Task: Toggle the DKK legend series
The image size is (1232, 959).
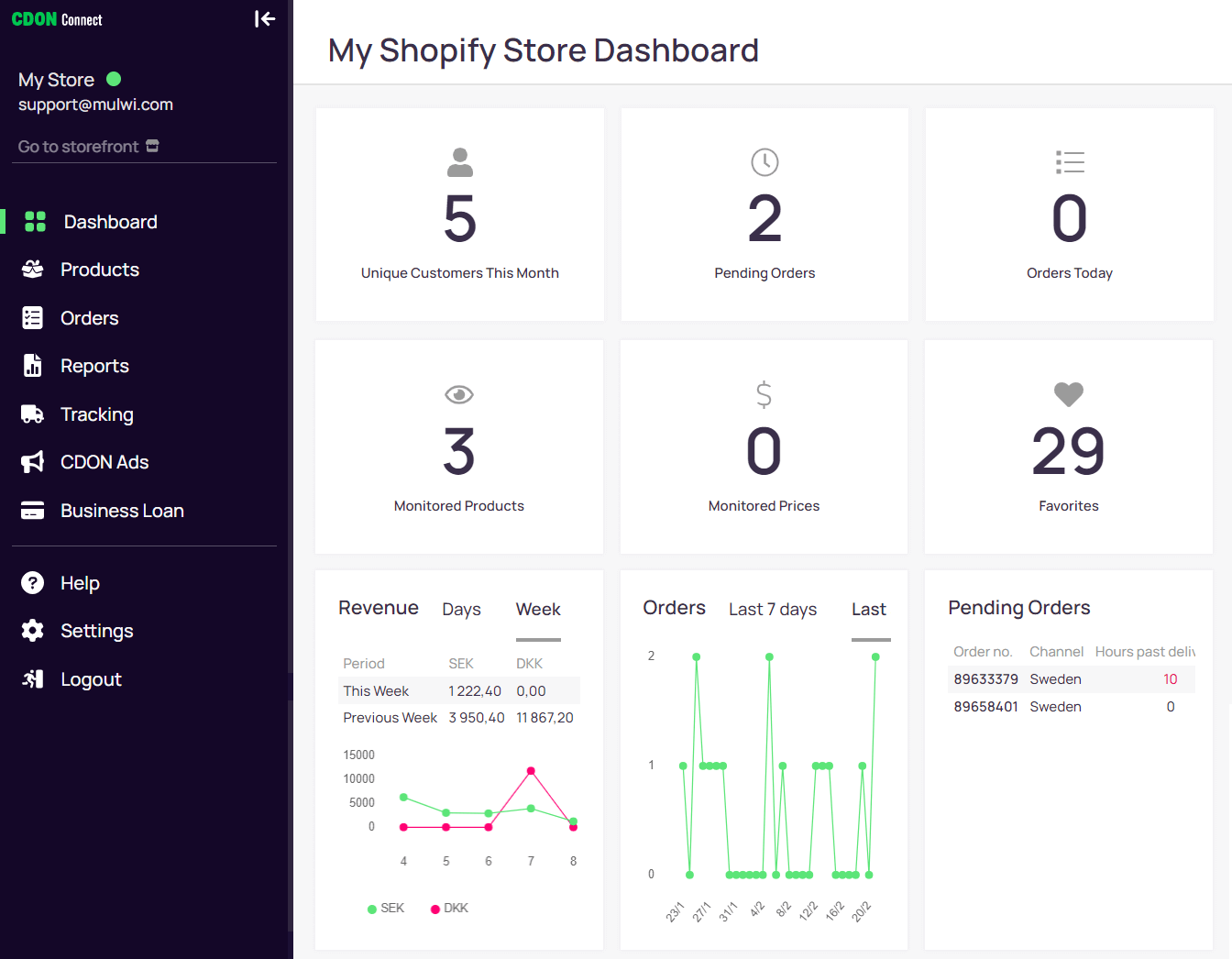Action: click(449, 909)
